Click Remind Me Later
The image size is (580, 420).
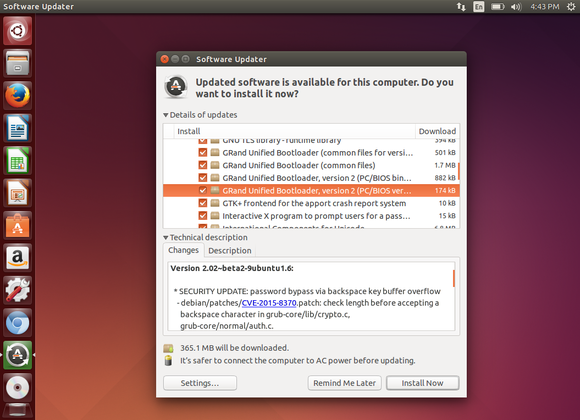coord(344,383)
